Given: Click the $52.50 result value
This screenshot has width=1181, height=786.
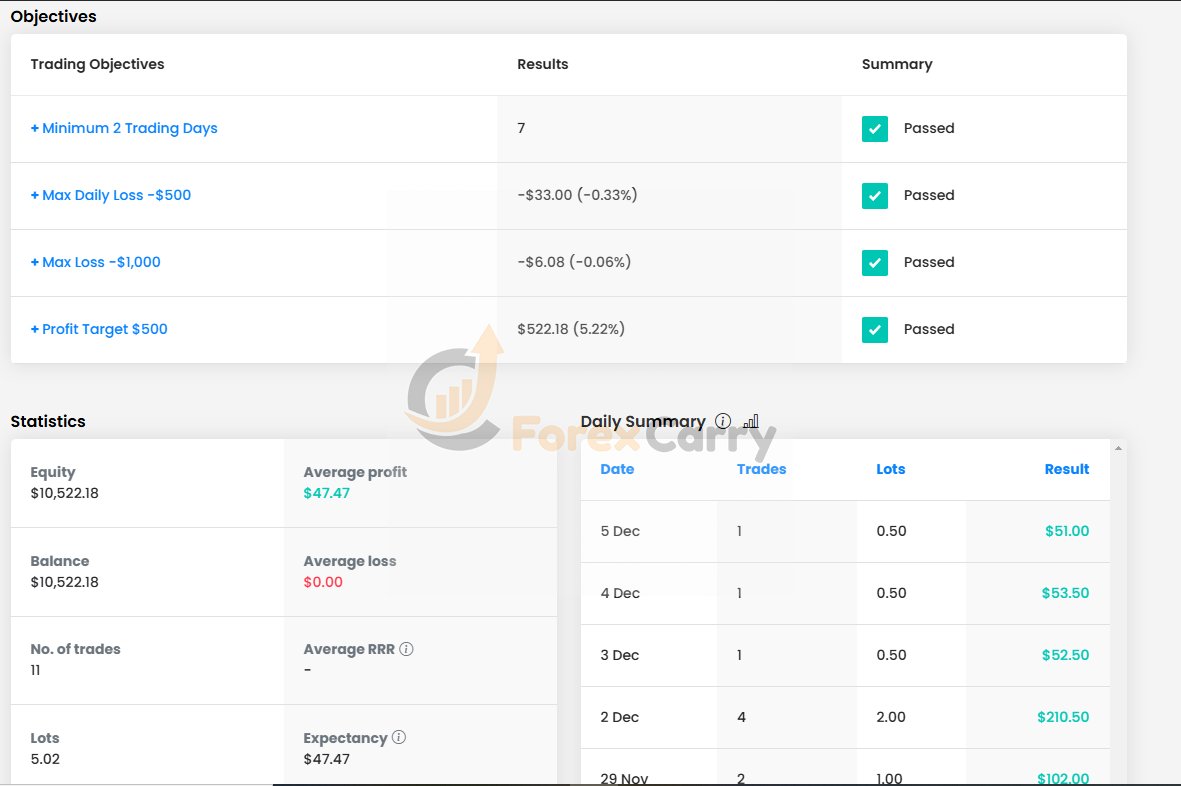Looking at the screenshot, I should click(x=1065, y=655).
